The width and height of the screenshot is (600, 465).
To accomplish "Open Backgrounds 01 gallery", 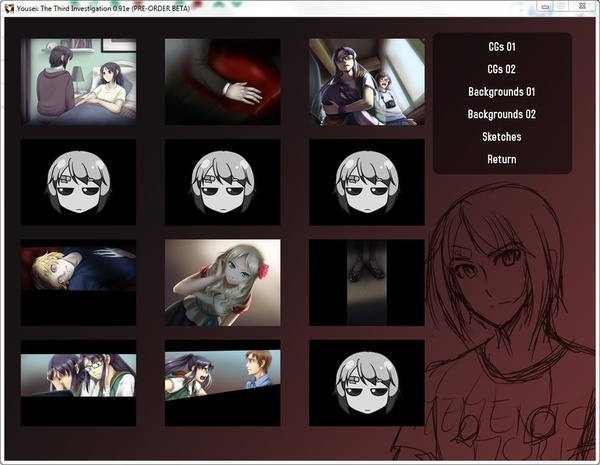I will pyautogui.click(x=502, y=92).
